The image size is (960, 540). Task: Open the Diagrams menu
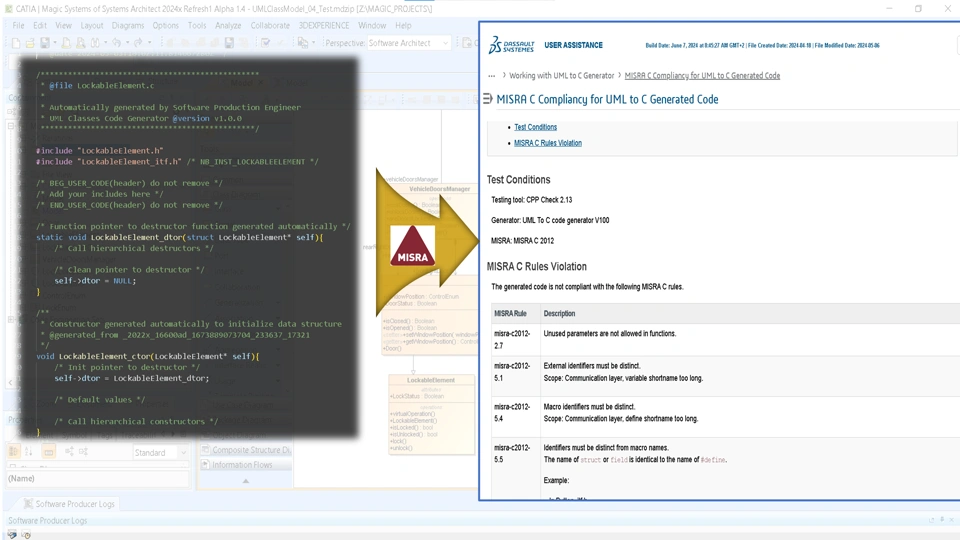pyautogui.click(x=127, y=25)
